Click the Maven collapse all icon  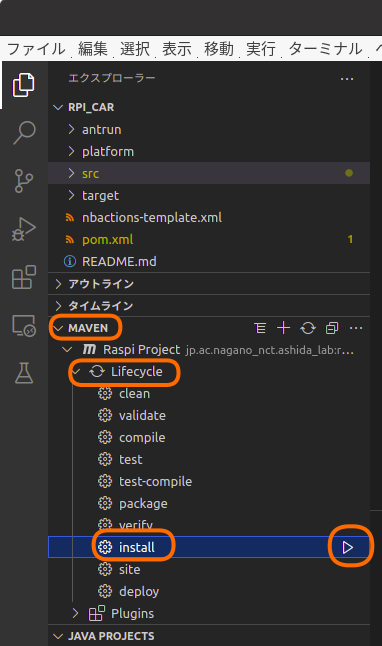tap(332, 328)
